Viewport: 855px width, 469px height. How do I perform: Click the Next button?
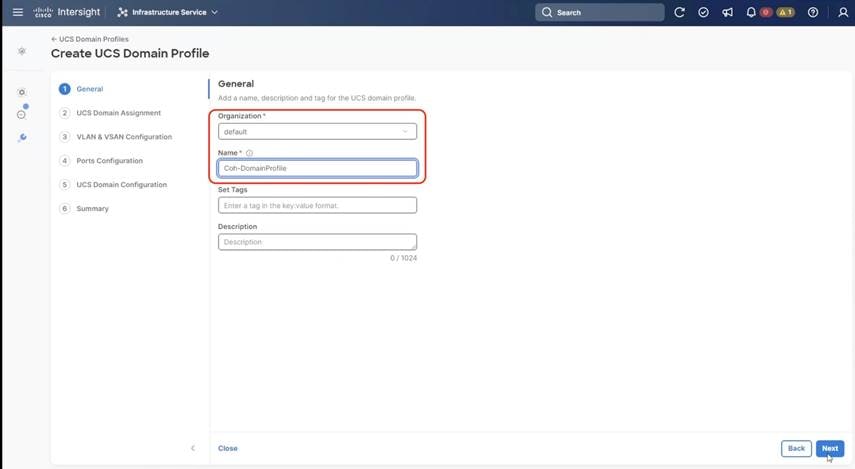[830, 448]
